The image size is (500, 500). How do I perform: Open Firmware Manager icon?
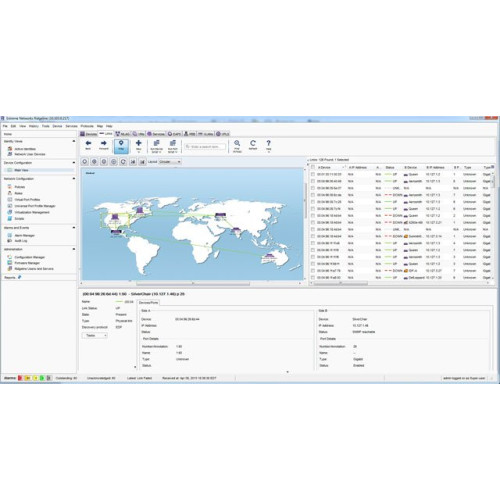click(10, 263)
